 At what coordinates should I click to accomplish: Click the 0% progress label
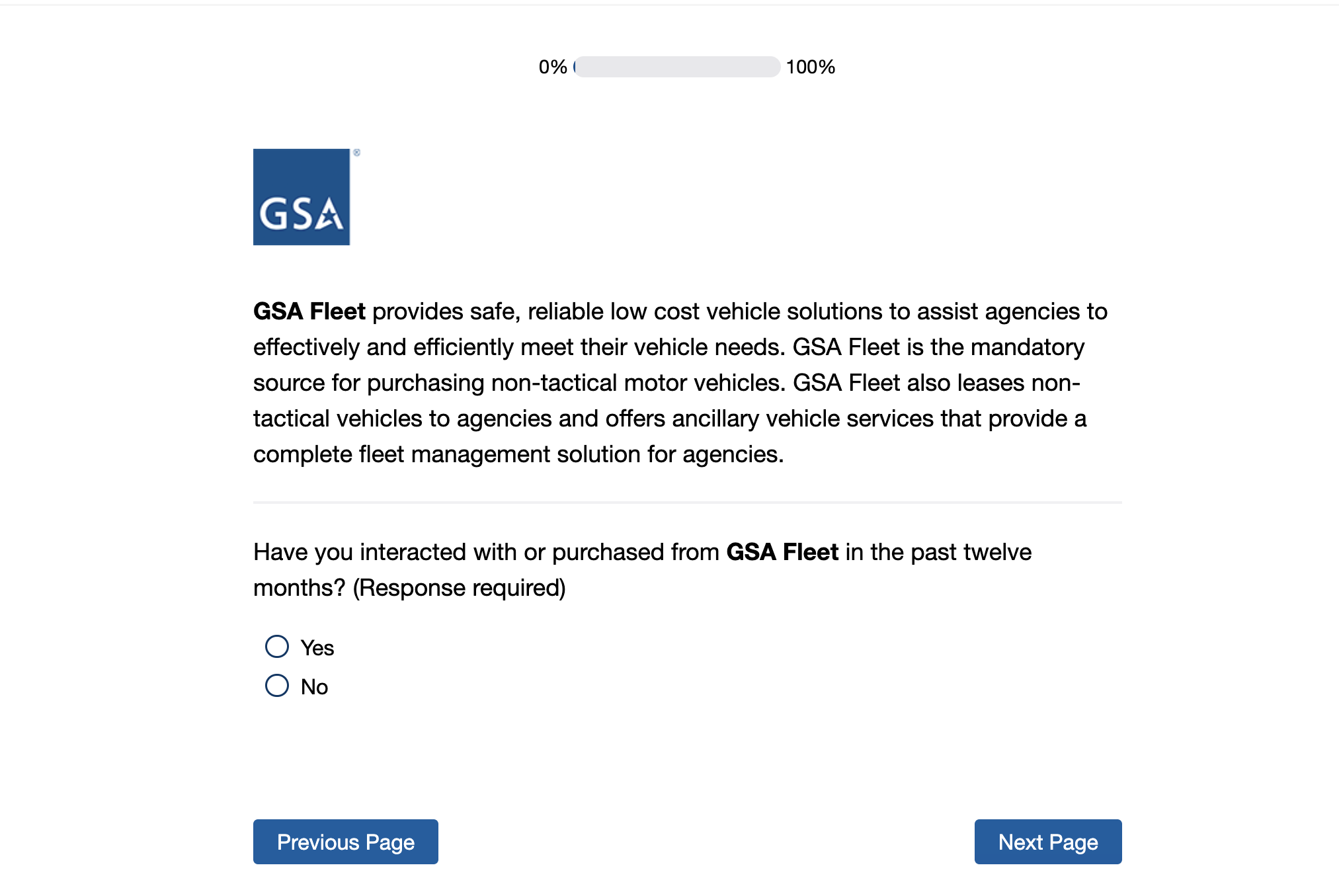tap(553, 67)
